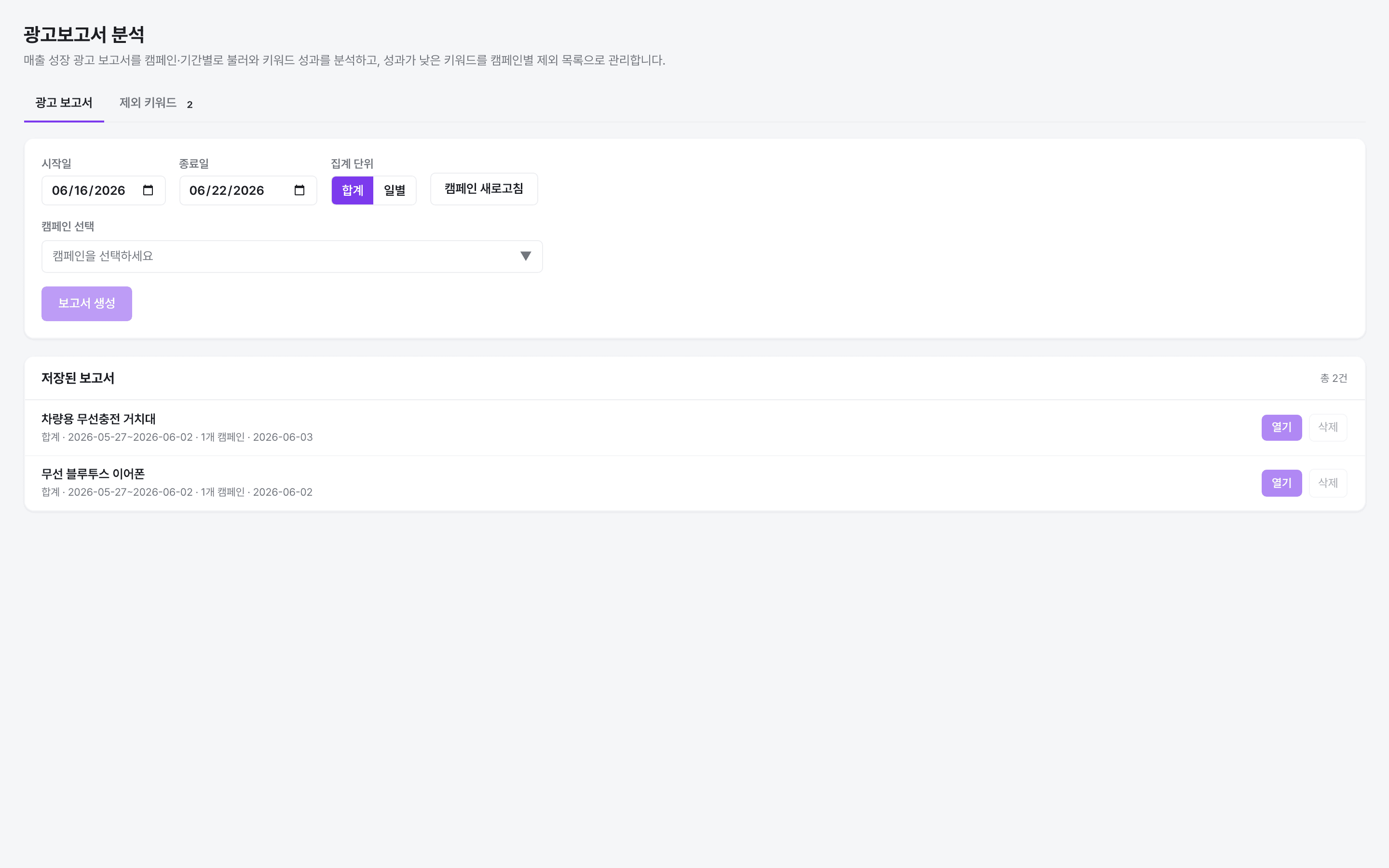This screenshot has height=868, width=1389.
Task: Click the 캠페인 새로고침 button
Action: [484, 189]
